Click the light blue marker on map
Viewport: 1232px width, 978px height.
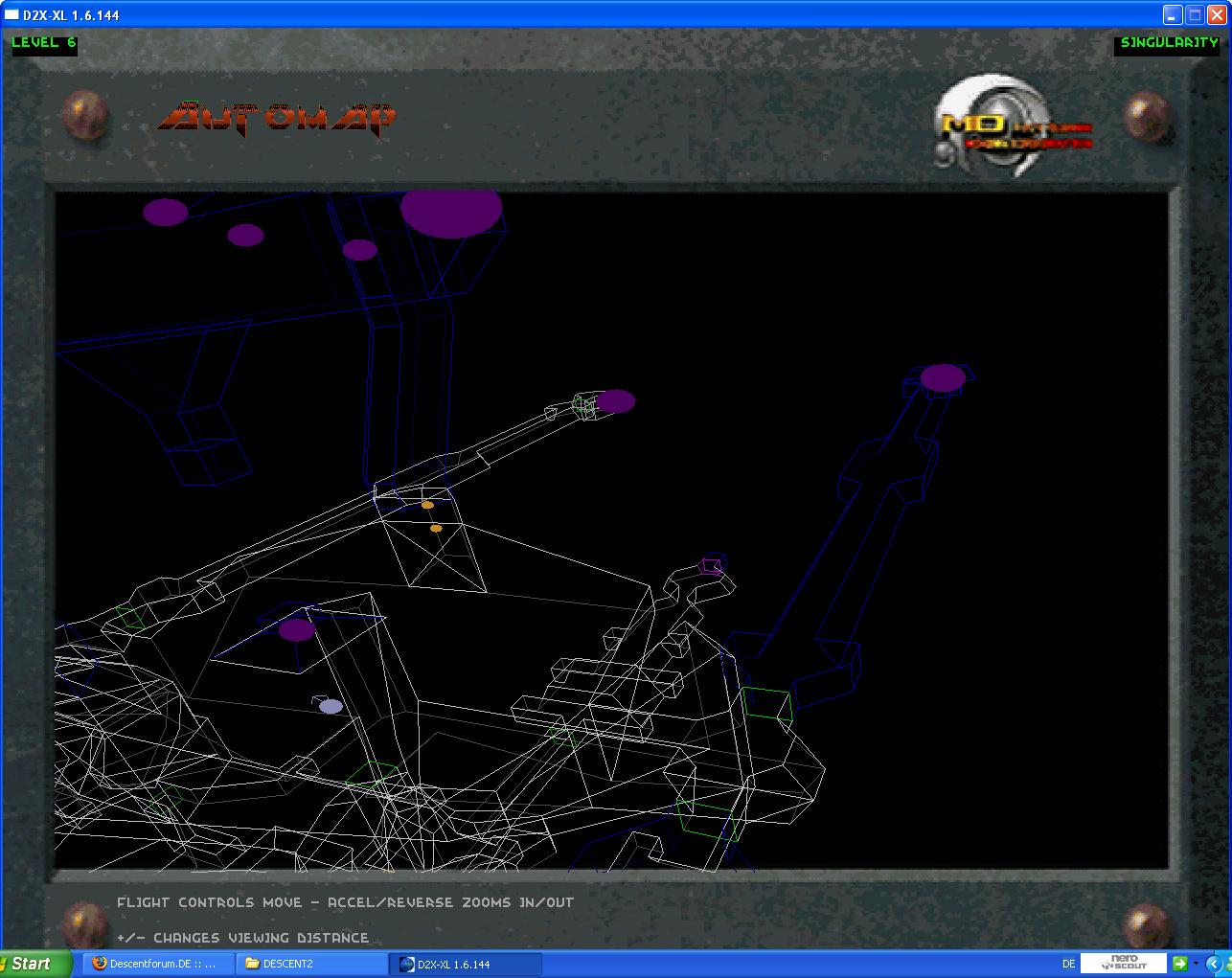[x=331, y=707]
